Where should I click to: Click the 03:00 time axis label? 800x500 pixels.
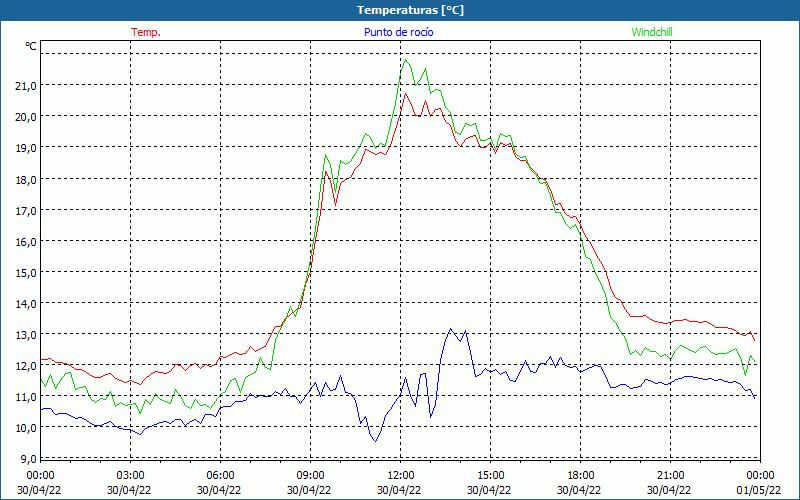point(130,476)
